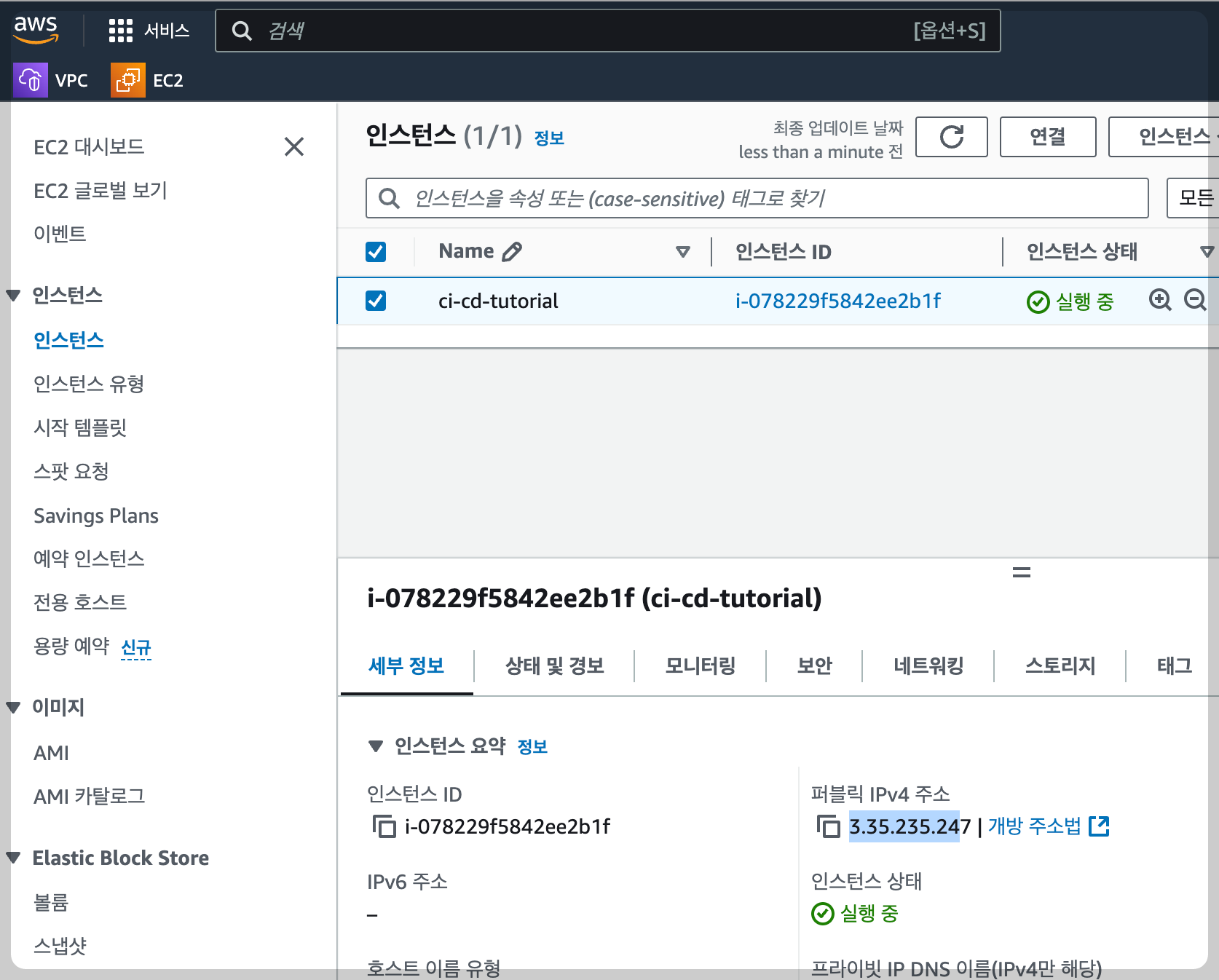Open 볼륨 in sidebar

pos(51,903)
